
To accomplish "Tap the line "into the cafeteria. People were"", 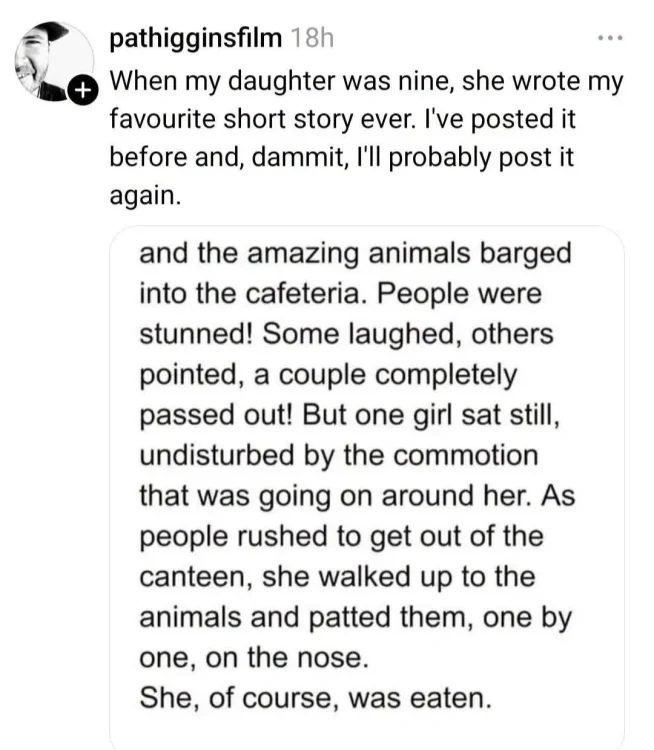I will pos(341,293).
